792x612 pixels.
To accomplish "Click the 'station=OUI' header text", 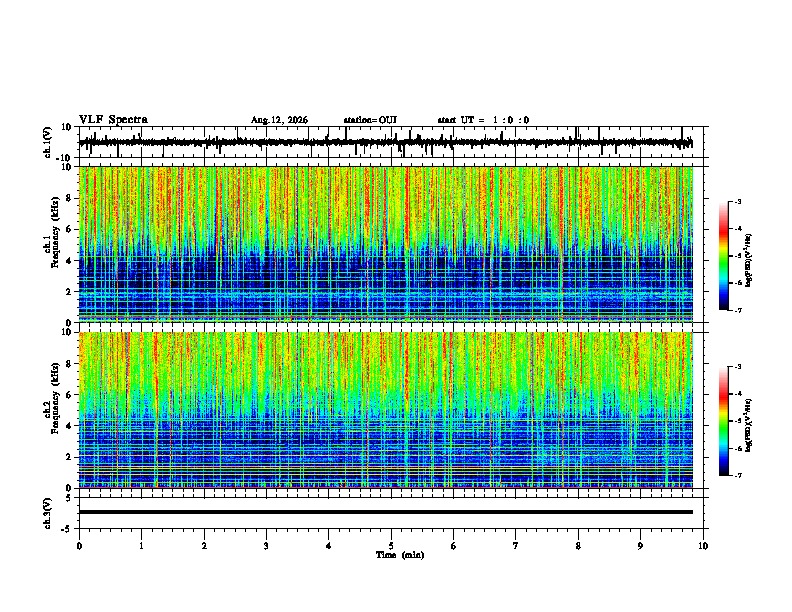I will coord(370,120).
